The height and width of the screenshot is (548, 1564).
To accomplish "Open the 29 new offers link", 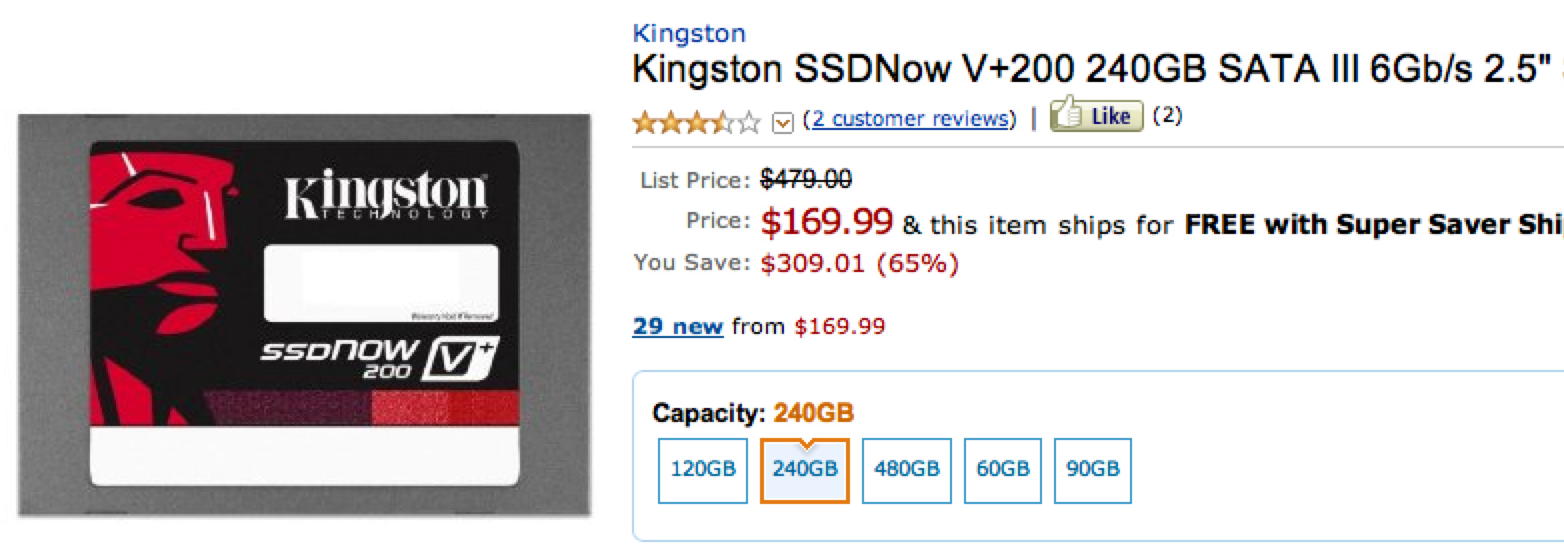I will pyautogui.click(x=677, y=326).
